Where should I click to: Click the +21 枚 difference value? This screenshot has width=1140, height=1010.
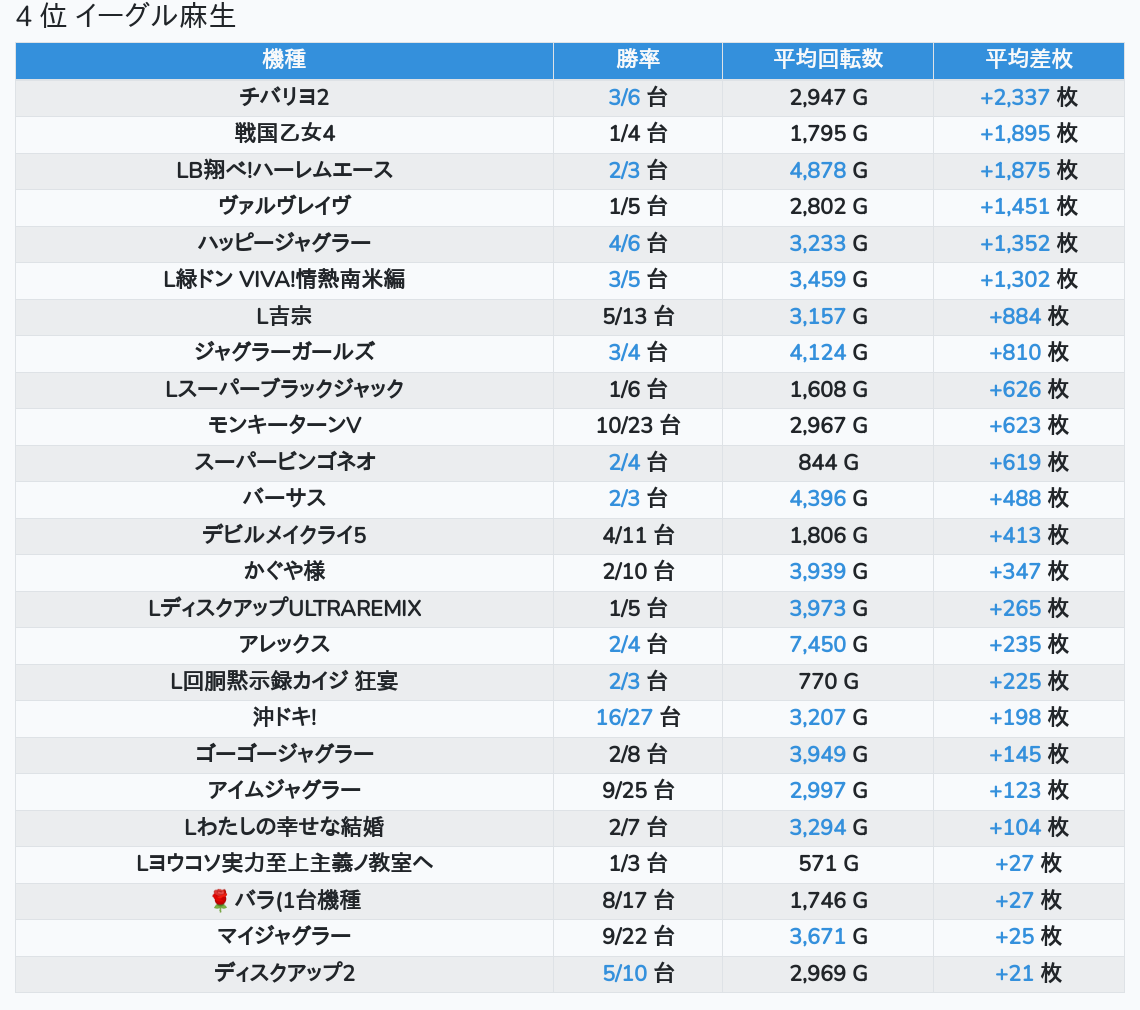tap(1029, 973)
